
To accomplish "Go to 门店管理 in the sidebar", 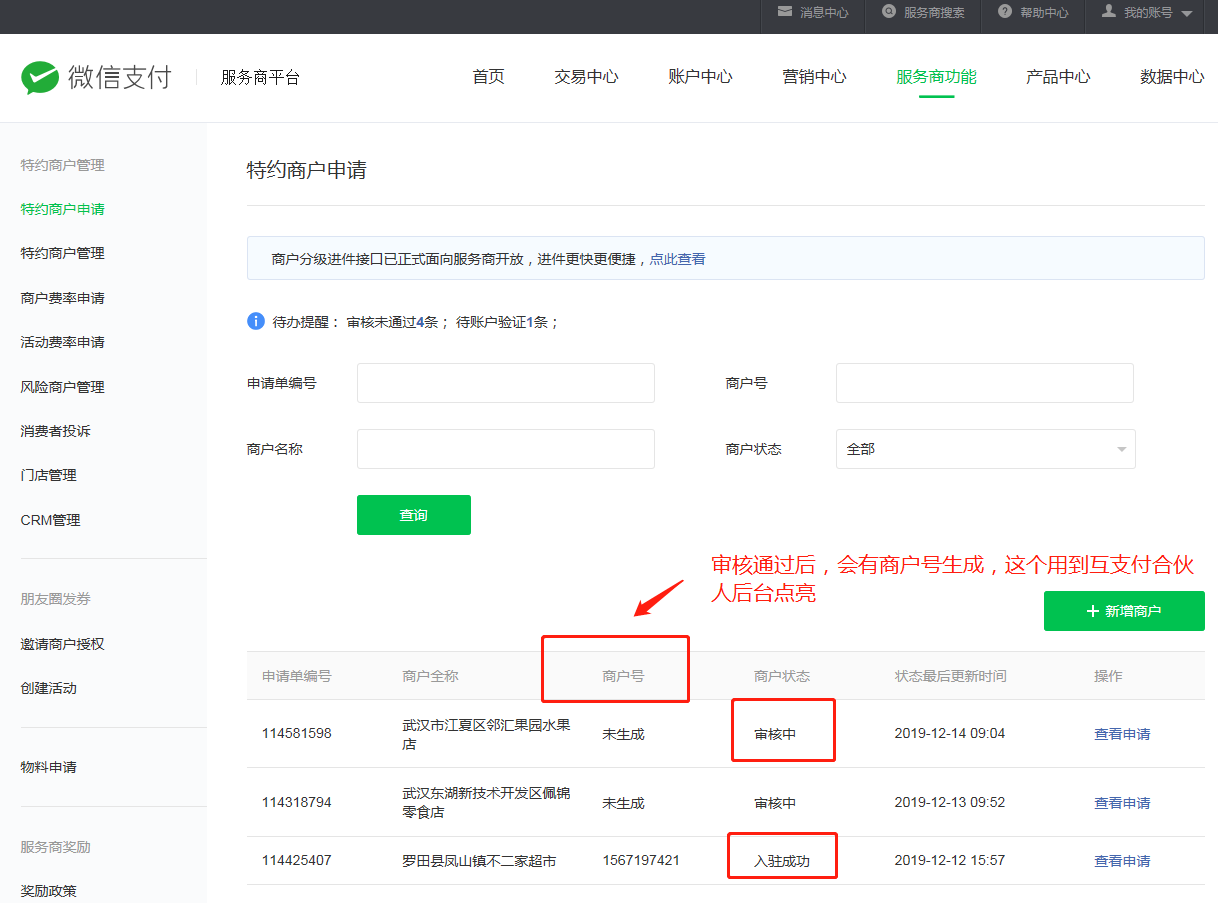I will 48,475.
